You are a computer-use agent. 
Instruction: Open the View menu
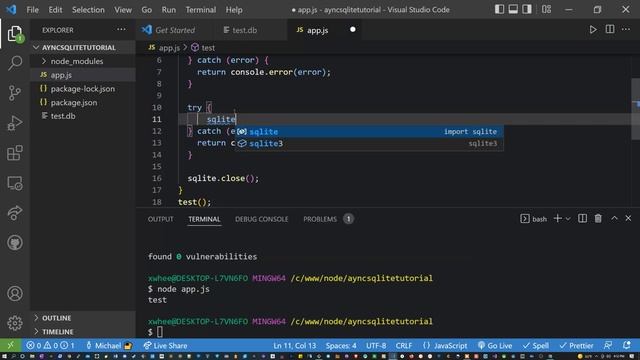[x=122, y=10]
